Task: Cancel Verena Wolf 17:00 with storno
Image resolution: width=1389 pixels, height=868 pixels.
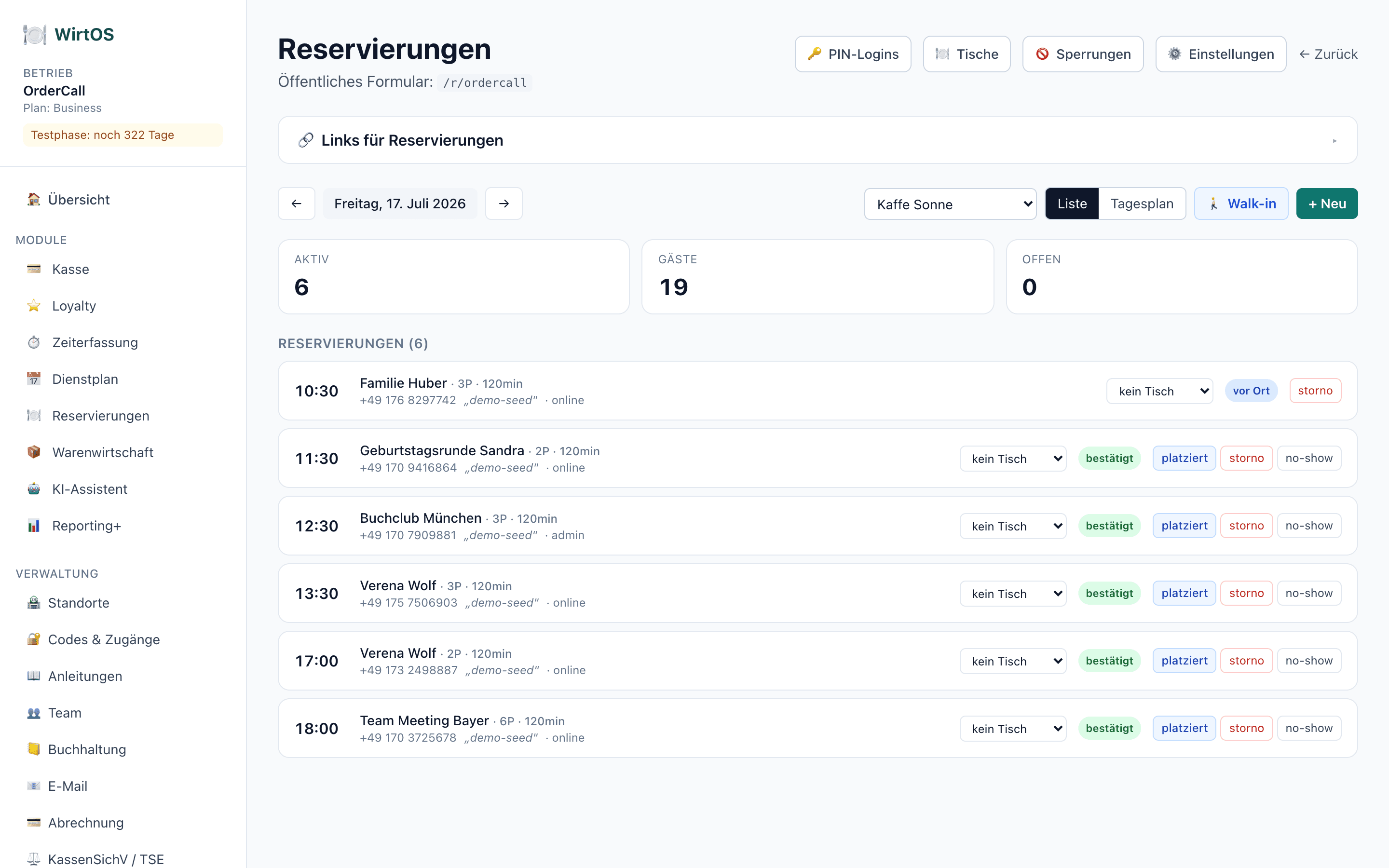Action: pos(1246,660)
